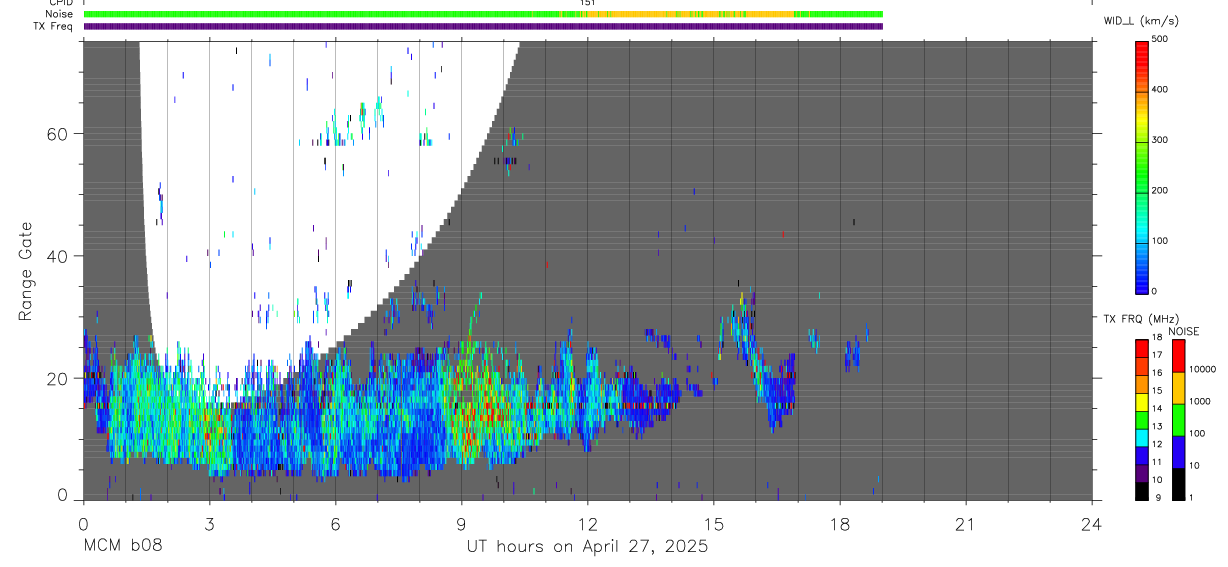The width and height of the screenshot is (1228, 567).
Task: Click the '17' tick on TX FRQ scale
Action: pyautogui.click(x=1156, y=355)
